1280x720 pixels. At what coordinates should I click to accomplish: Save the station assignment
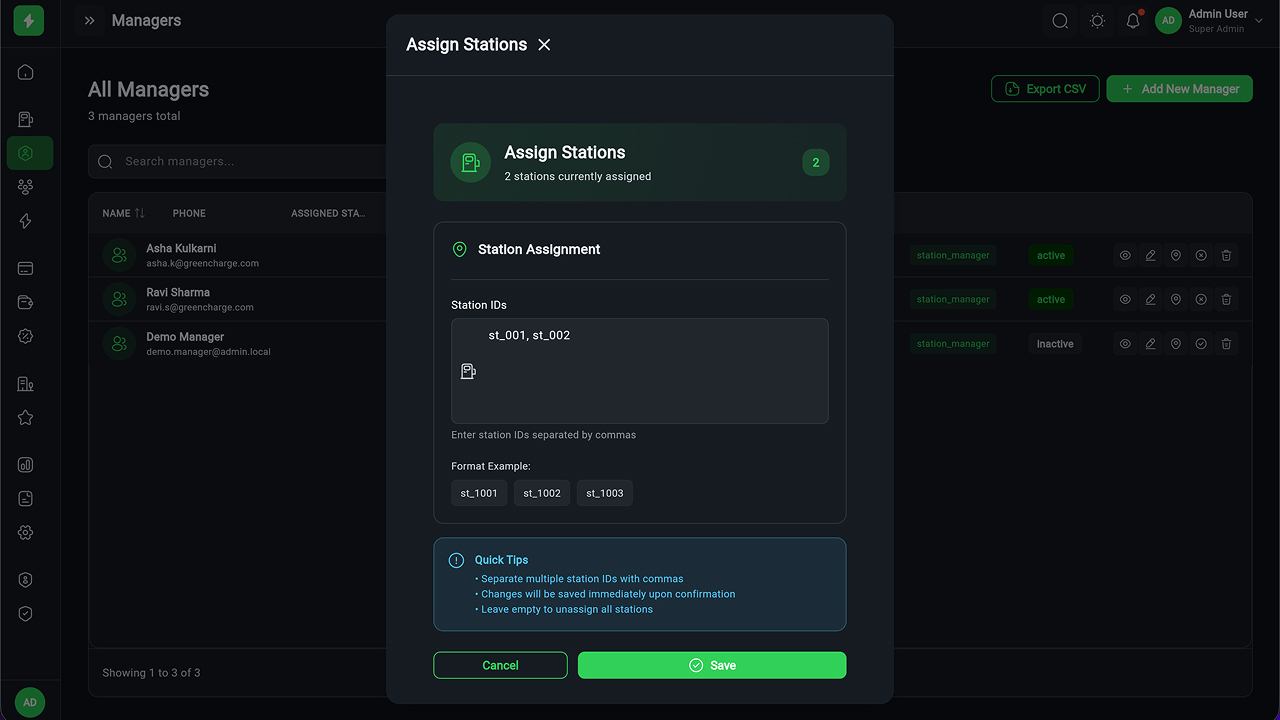(x=712, y=665)
